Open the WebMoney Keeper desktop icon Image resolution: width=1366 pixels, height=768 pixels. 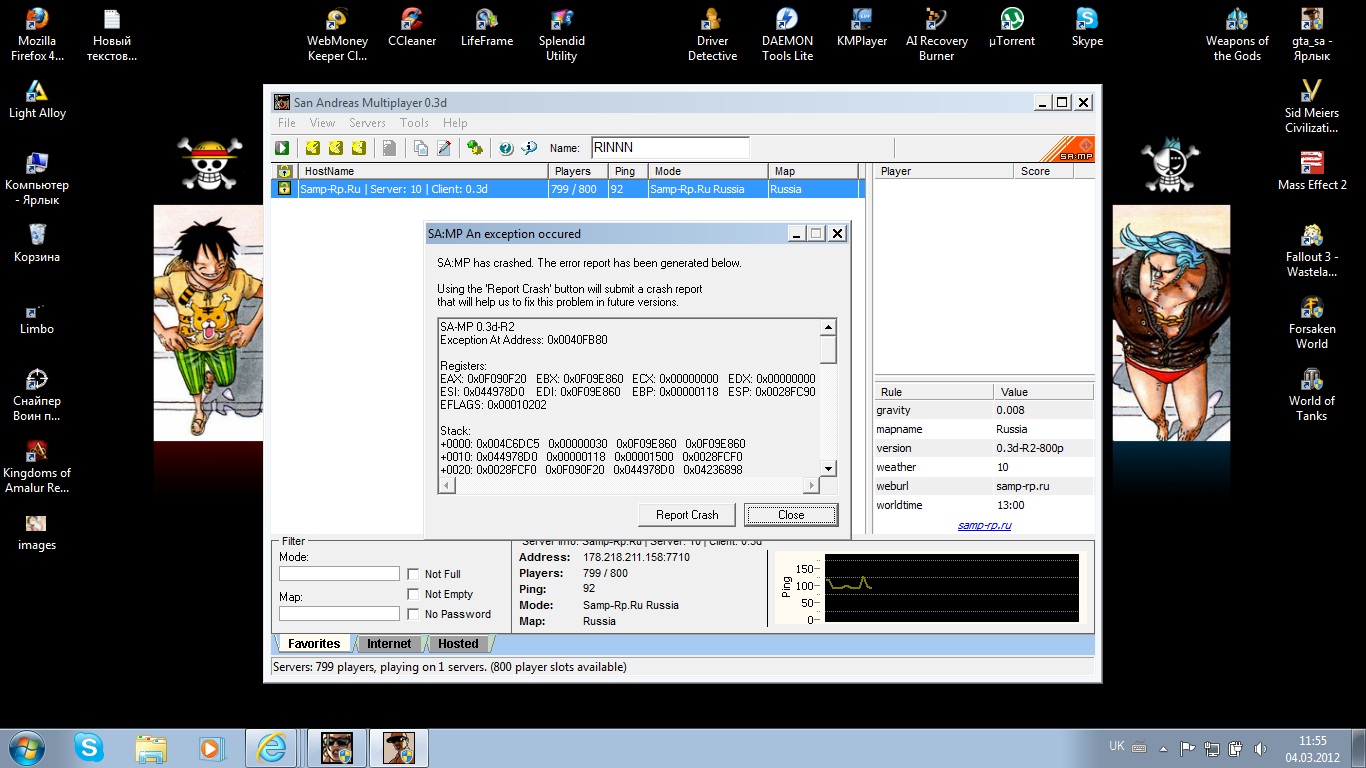(337, 35)
